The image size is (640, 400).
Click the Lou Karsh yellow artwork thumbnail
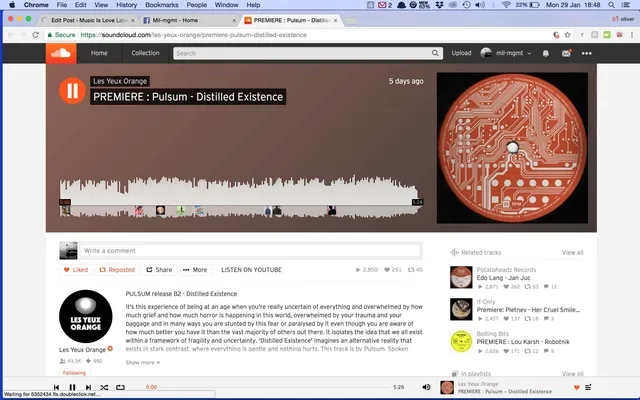(x=461, y=341)
